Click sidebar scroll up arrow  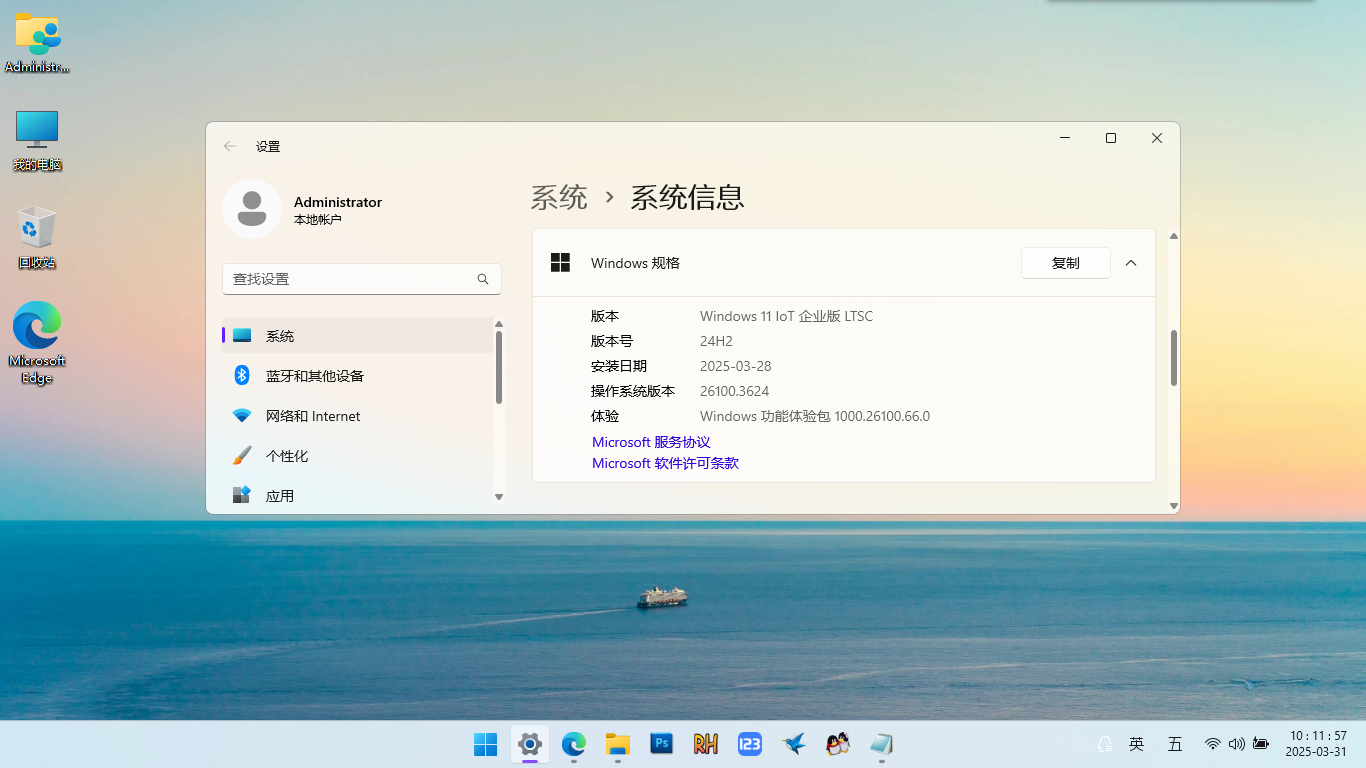point(499,324)
